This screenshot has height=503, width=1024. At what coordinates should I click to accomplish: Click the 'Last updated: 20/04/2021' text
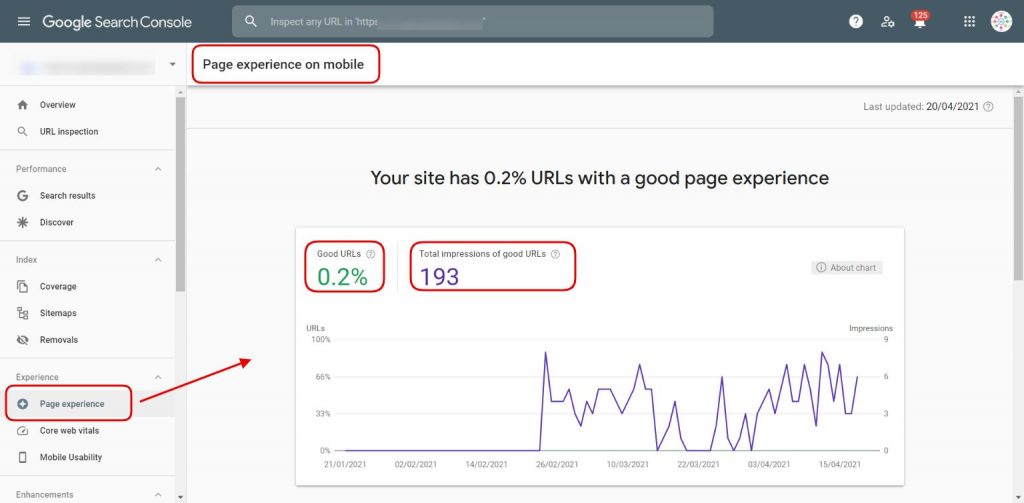(x=921, y=107)
